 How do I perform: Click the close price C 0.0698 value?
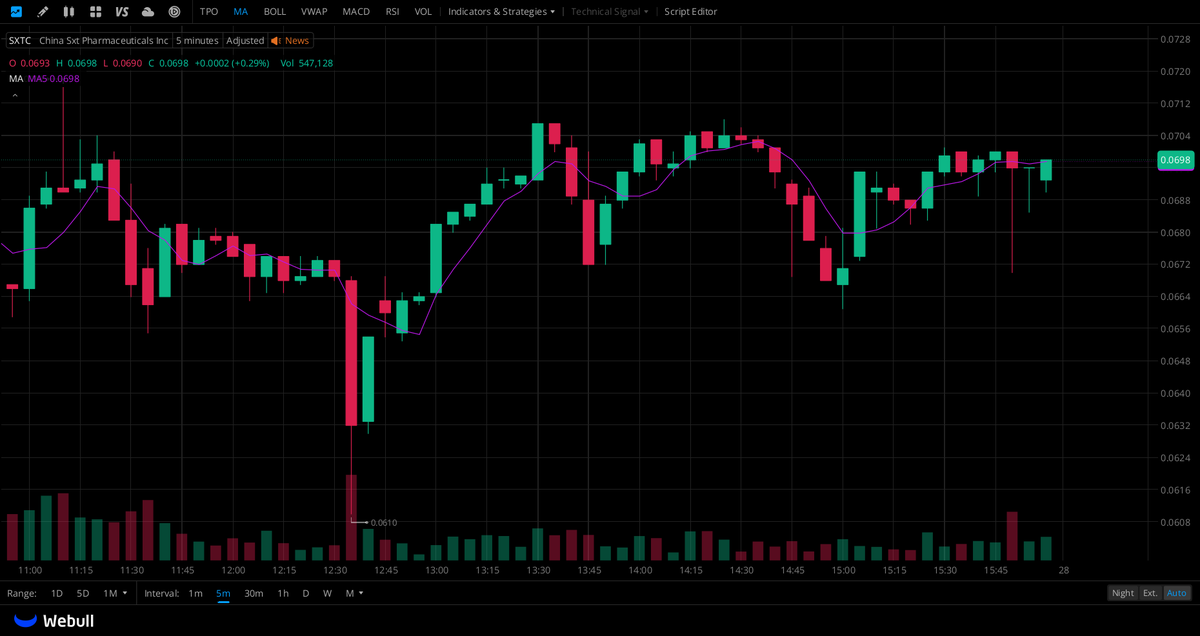coord(168,63)
